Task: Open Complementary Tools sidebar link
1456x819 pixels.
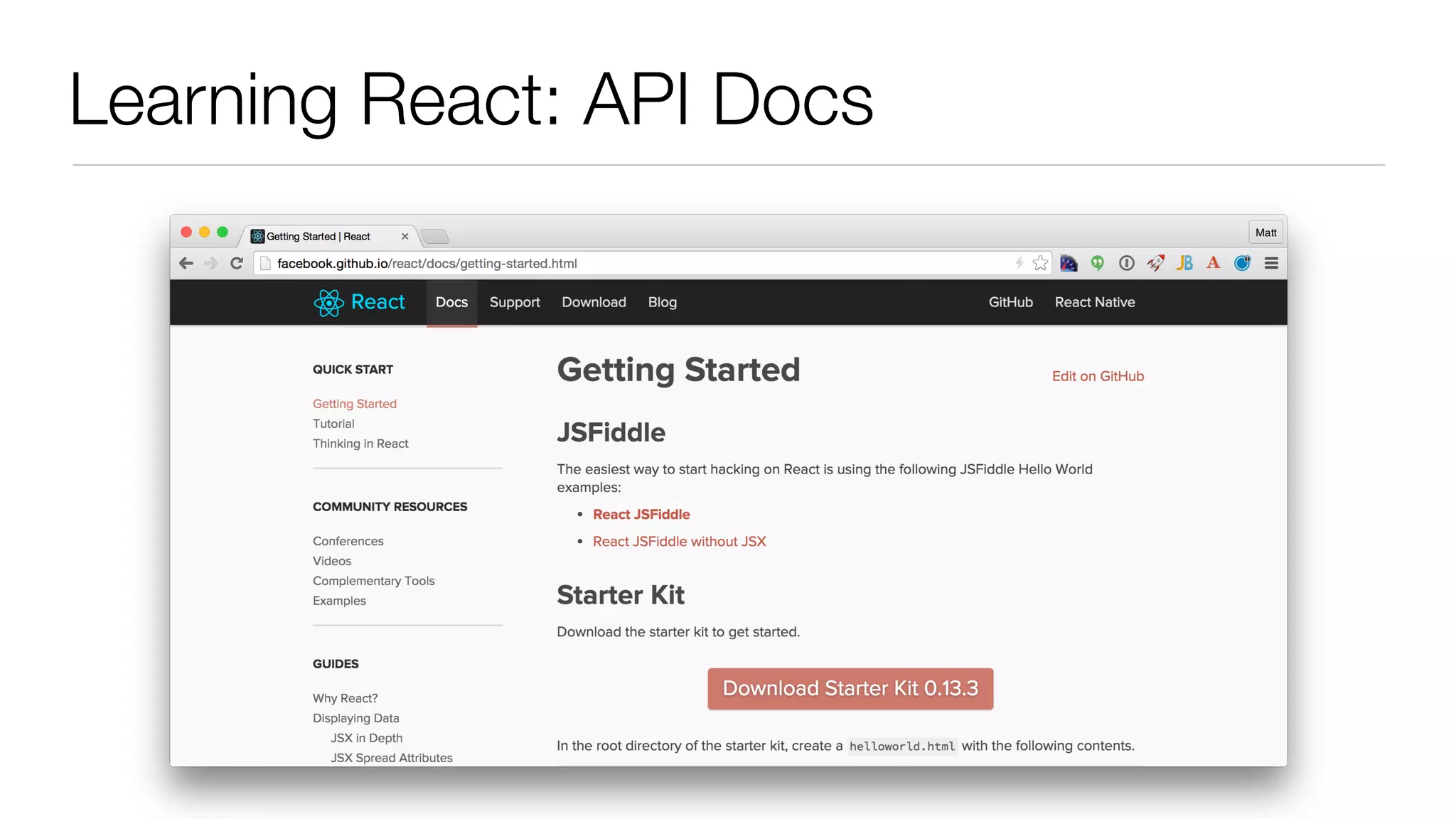Action: [374, 581]
